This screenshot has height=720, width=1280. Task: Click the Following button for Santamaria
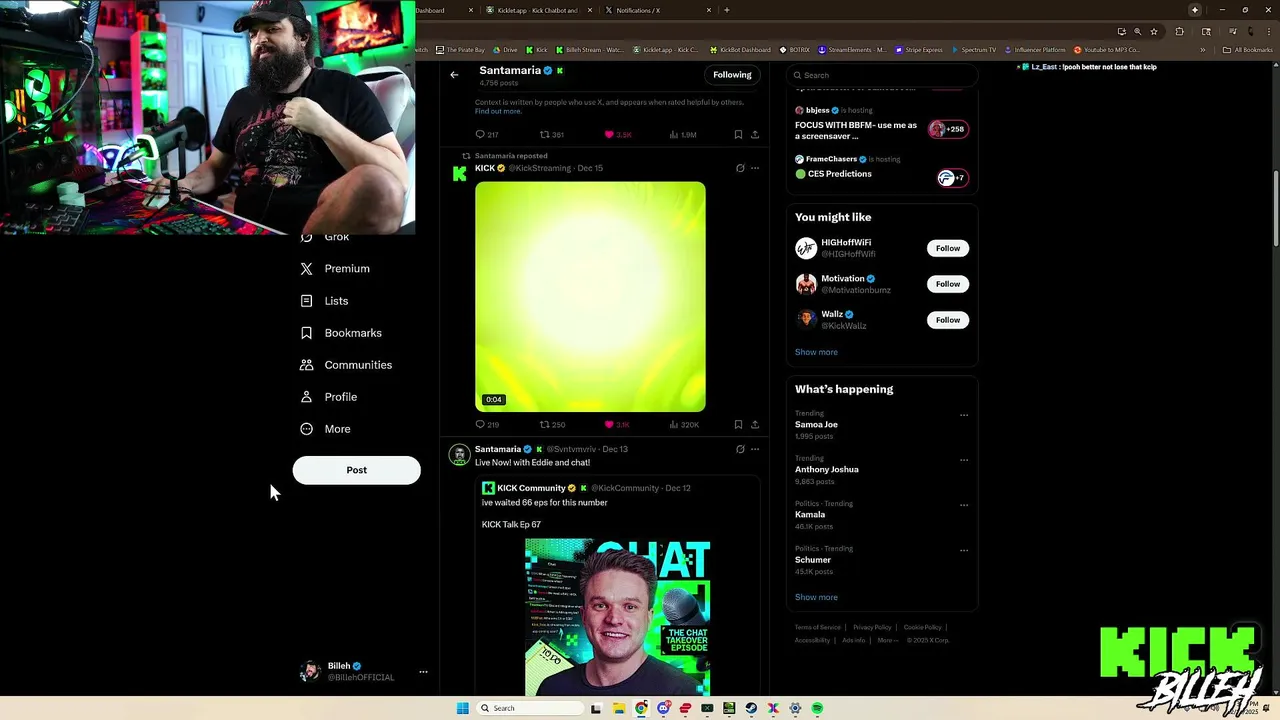coord(732,75)
